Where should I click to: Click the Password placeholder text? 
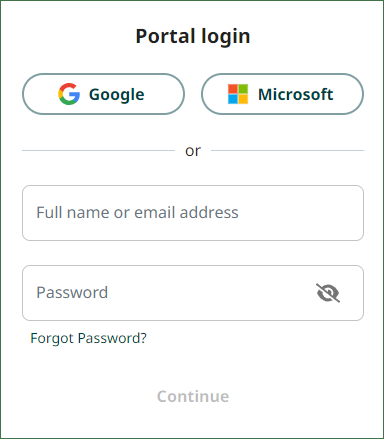pos(72,293)
